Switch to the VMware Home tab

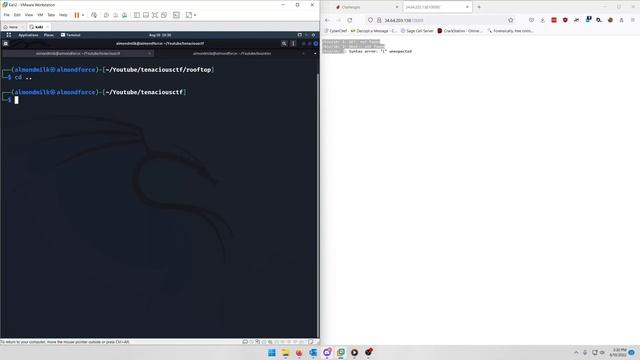tap(13, 27)
